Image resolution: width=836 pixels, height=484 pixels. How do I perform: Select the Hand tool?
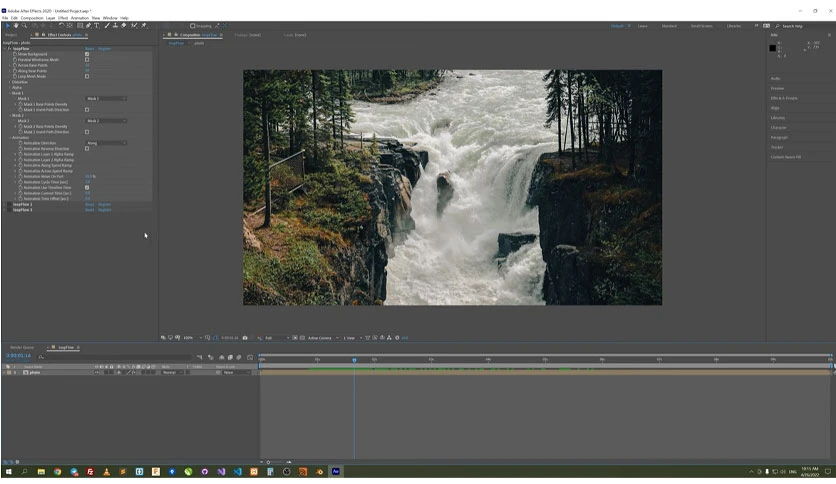(x=16, y=26)
